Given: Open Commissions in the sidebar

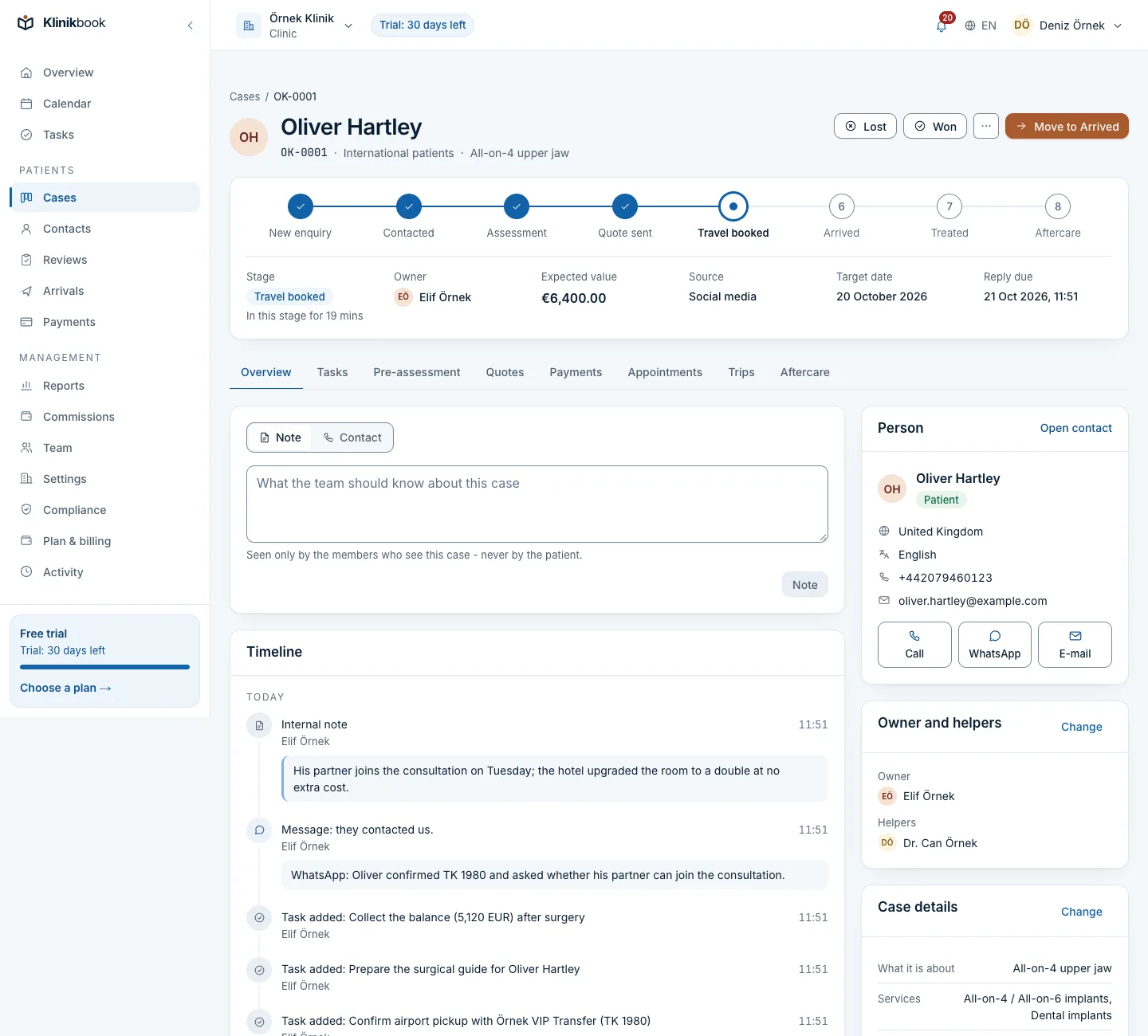Looking at the screenshot, I should pyautogui.click(x=104, y=417).
